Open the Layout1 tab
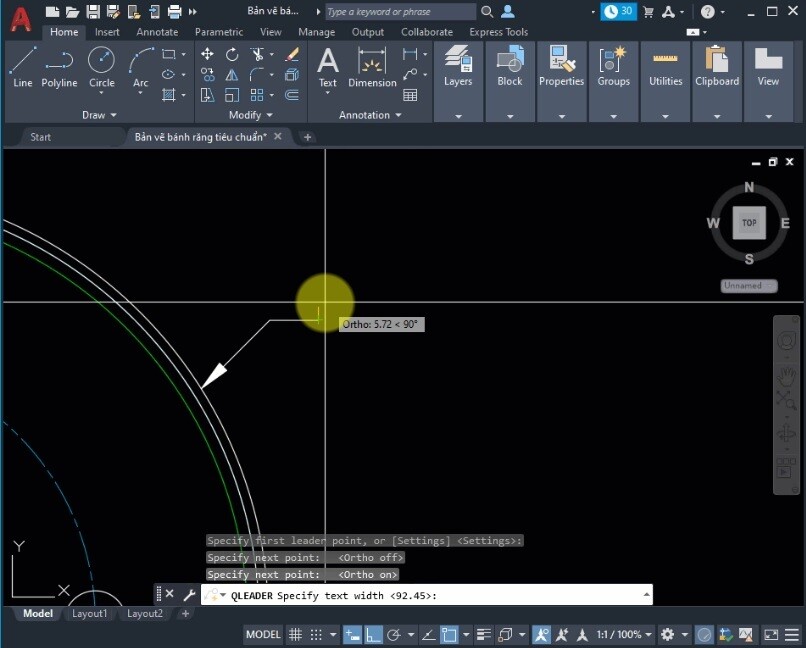 (90, 613)
